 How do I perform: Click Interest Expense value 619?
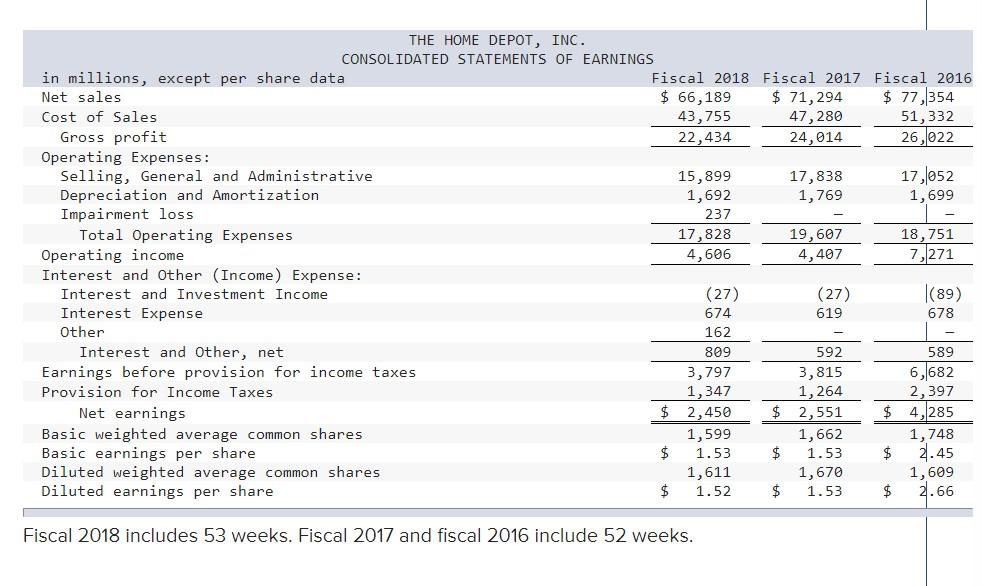(x=829, y=313)
